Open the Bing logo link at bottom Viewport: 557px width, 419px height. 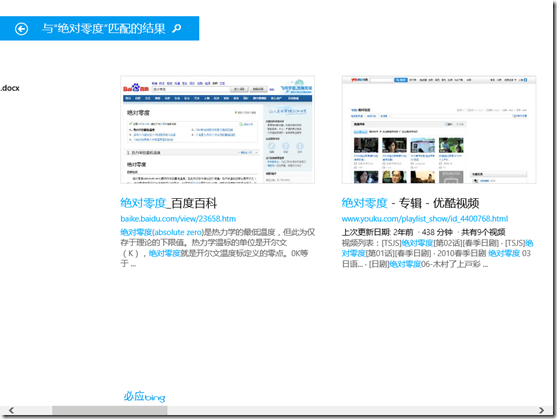(x=144, y=396)
